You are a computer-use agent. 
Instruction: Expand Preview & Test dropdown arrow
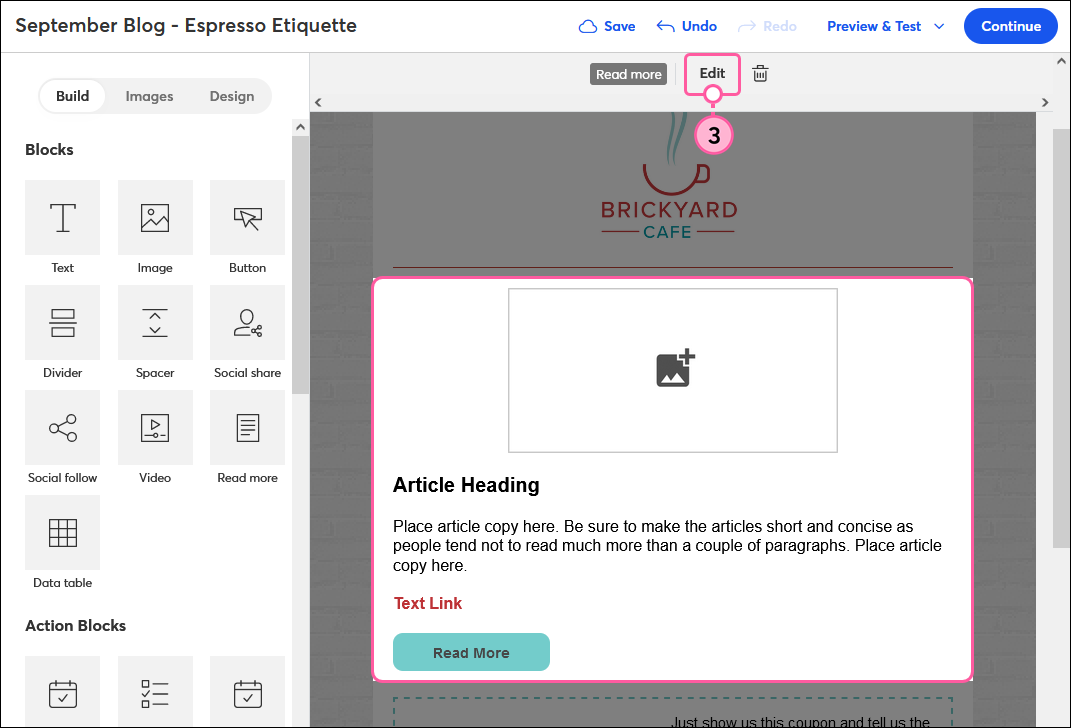tap(939, 27)
